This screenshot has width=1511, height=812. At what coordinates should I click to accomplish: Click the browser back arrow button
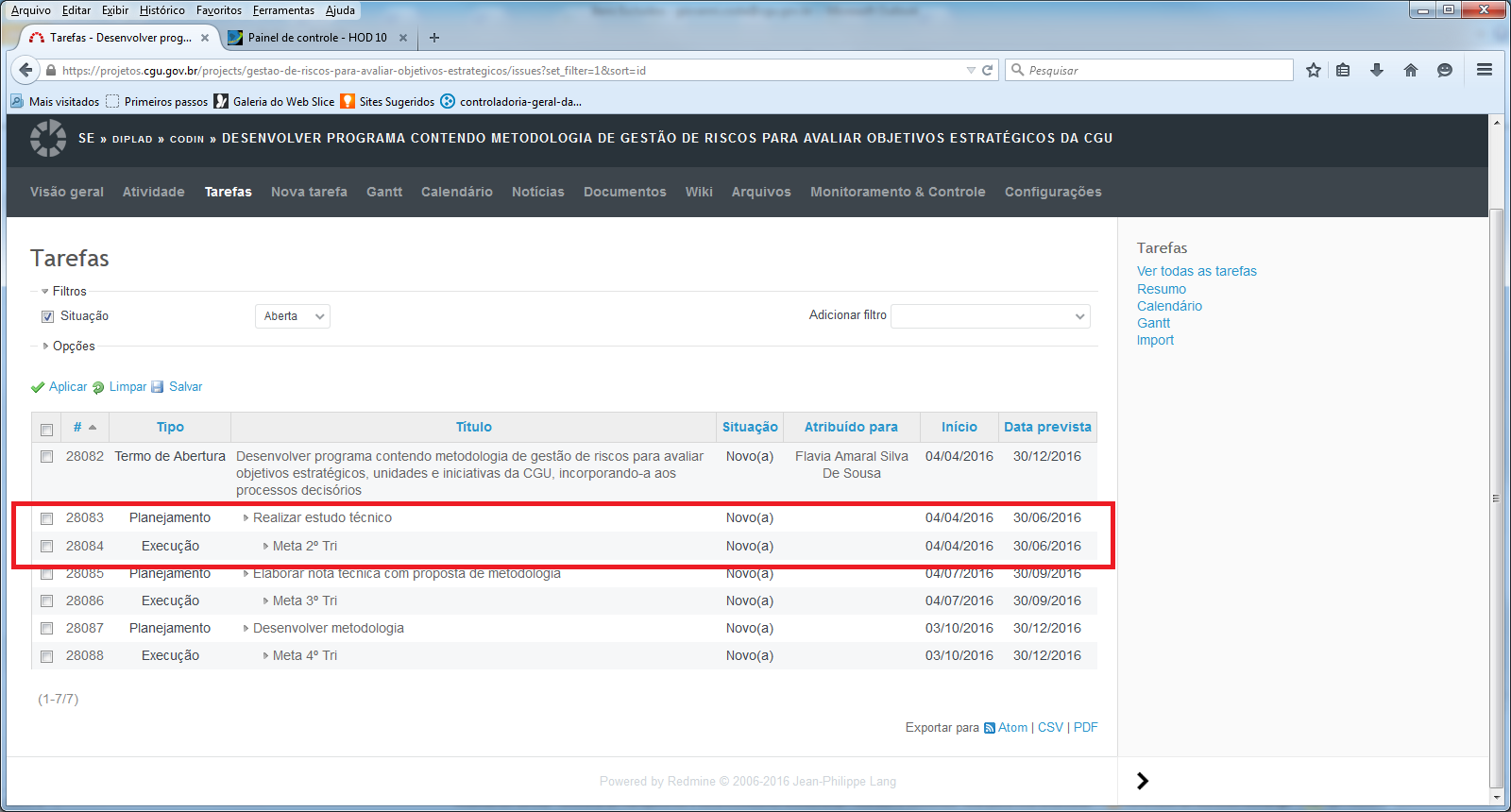coord(25,70)
